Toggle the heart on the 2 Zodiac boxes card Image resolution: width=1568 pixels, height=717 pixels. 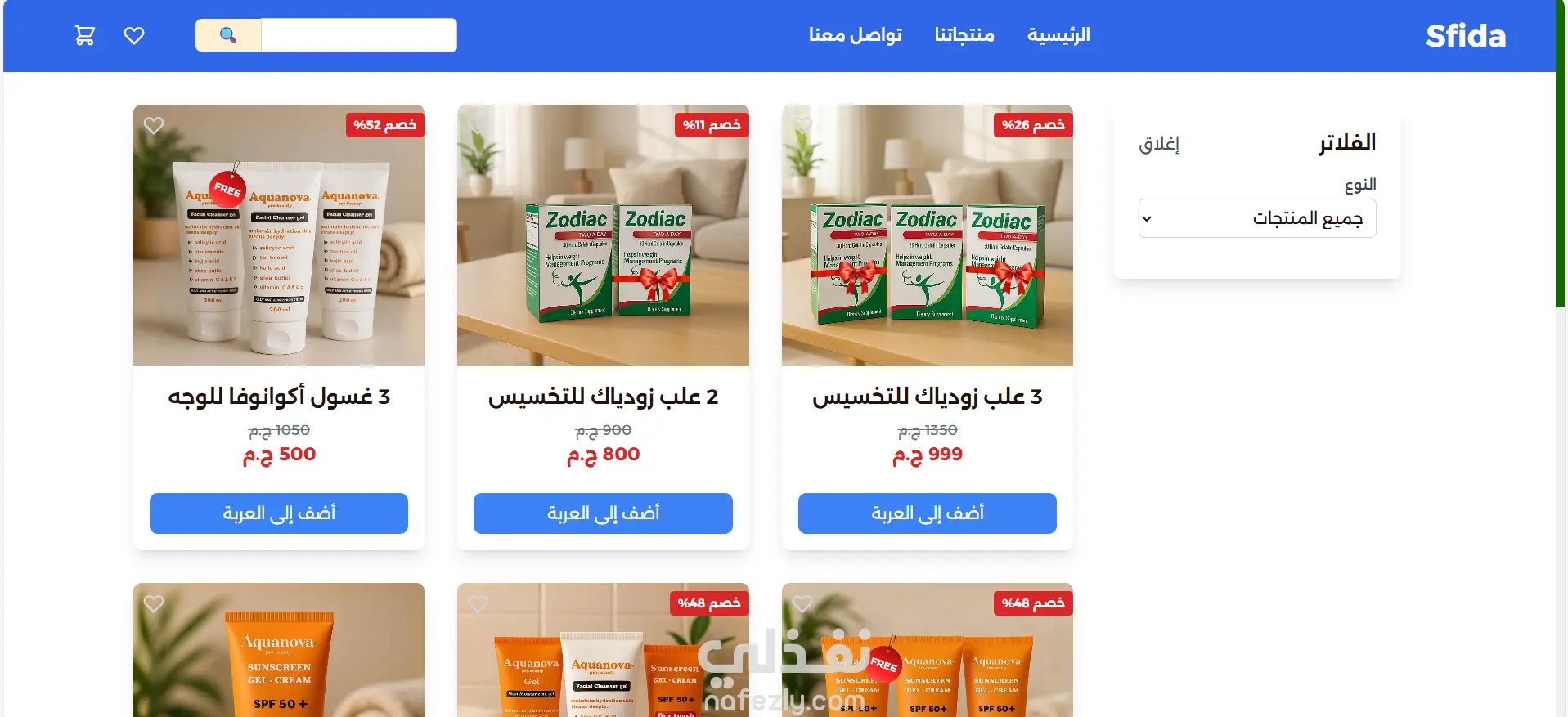pyautogui.click(x=478, y=125)
